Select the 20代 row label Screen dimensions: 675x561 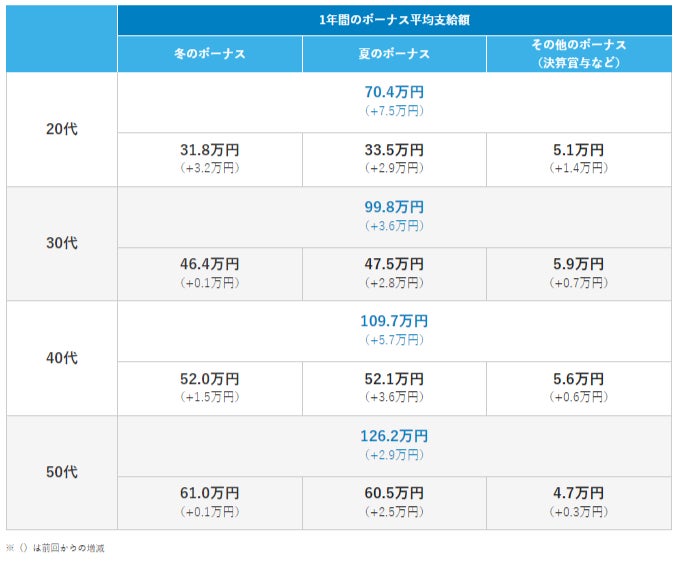(x=61, y=130)
